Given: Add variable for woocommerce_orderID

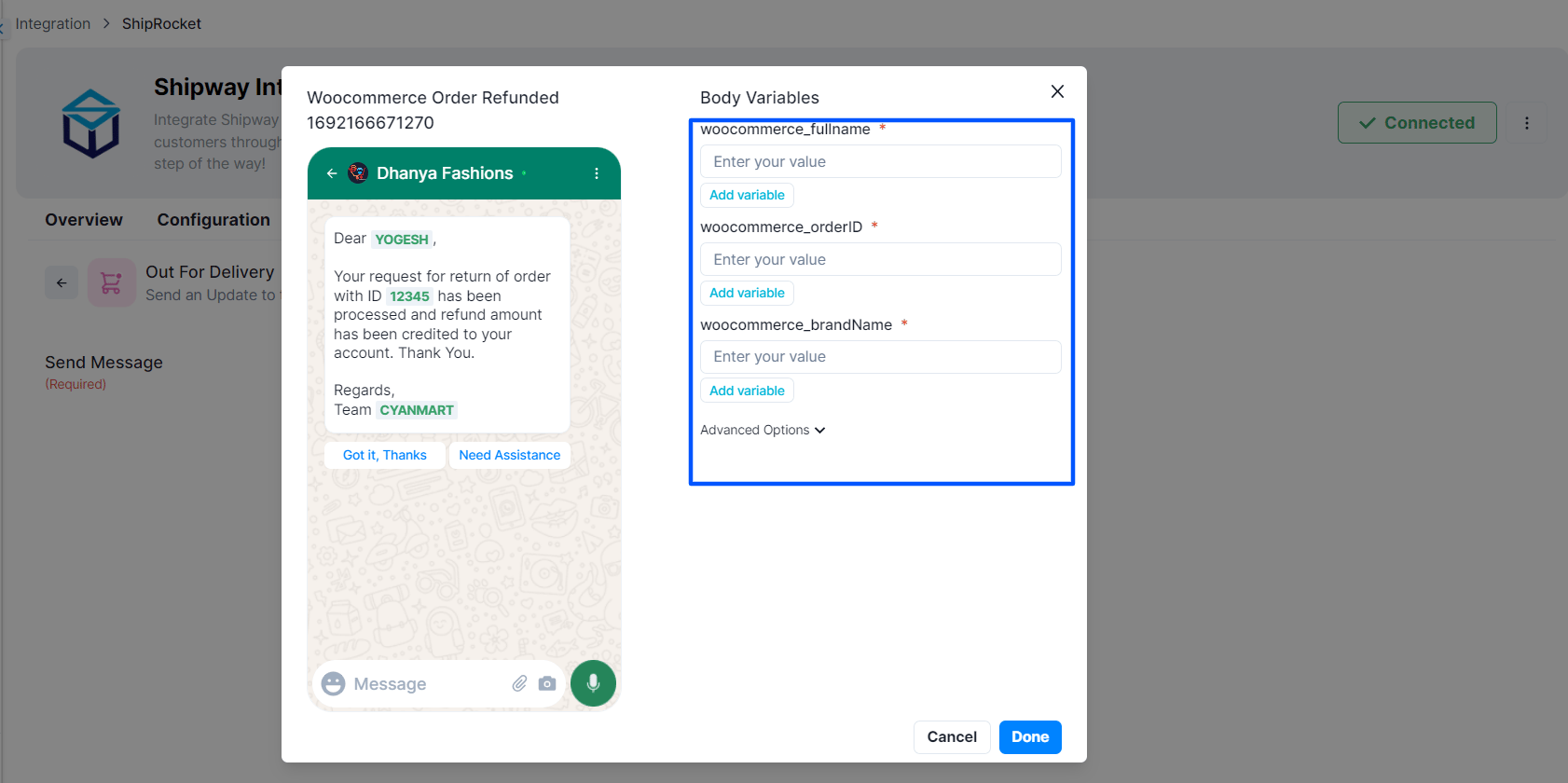Looking at the screenshot, I should (747, 293).
